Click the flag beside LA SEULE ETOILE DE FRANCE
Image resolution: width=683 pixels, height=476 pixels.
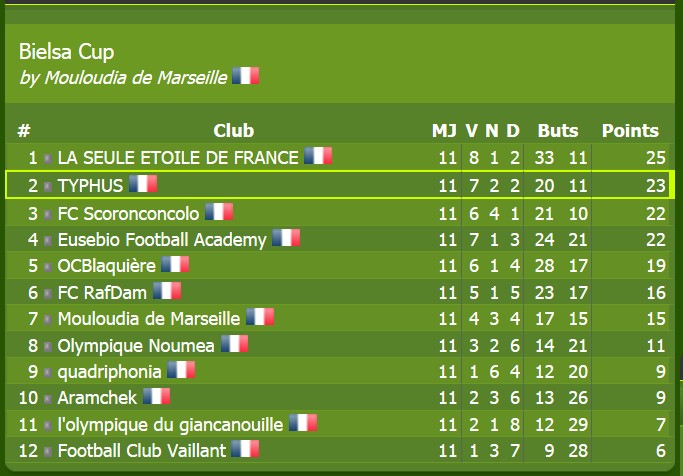coord(318,156)
